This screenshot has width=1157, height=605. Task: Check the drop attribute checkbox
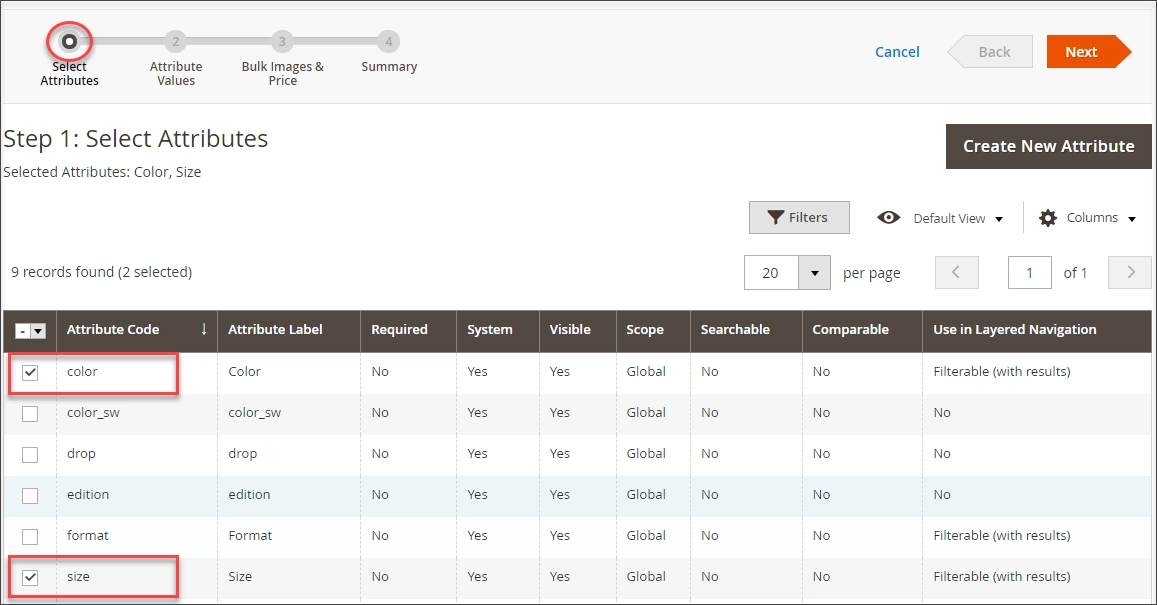[30, 454]
